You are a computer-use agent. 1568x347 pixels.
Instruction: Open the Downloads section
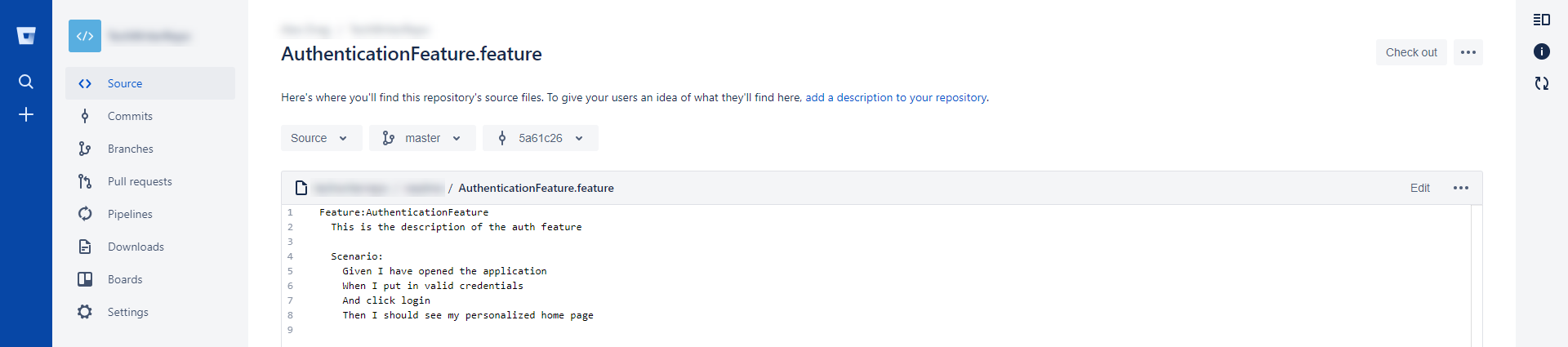[136, 247]
